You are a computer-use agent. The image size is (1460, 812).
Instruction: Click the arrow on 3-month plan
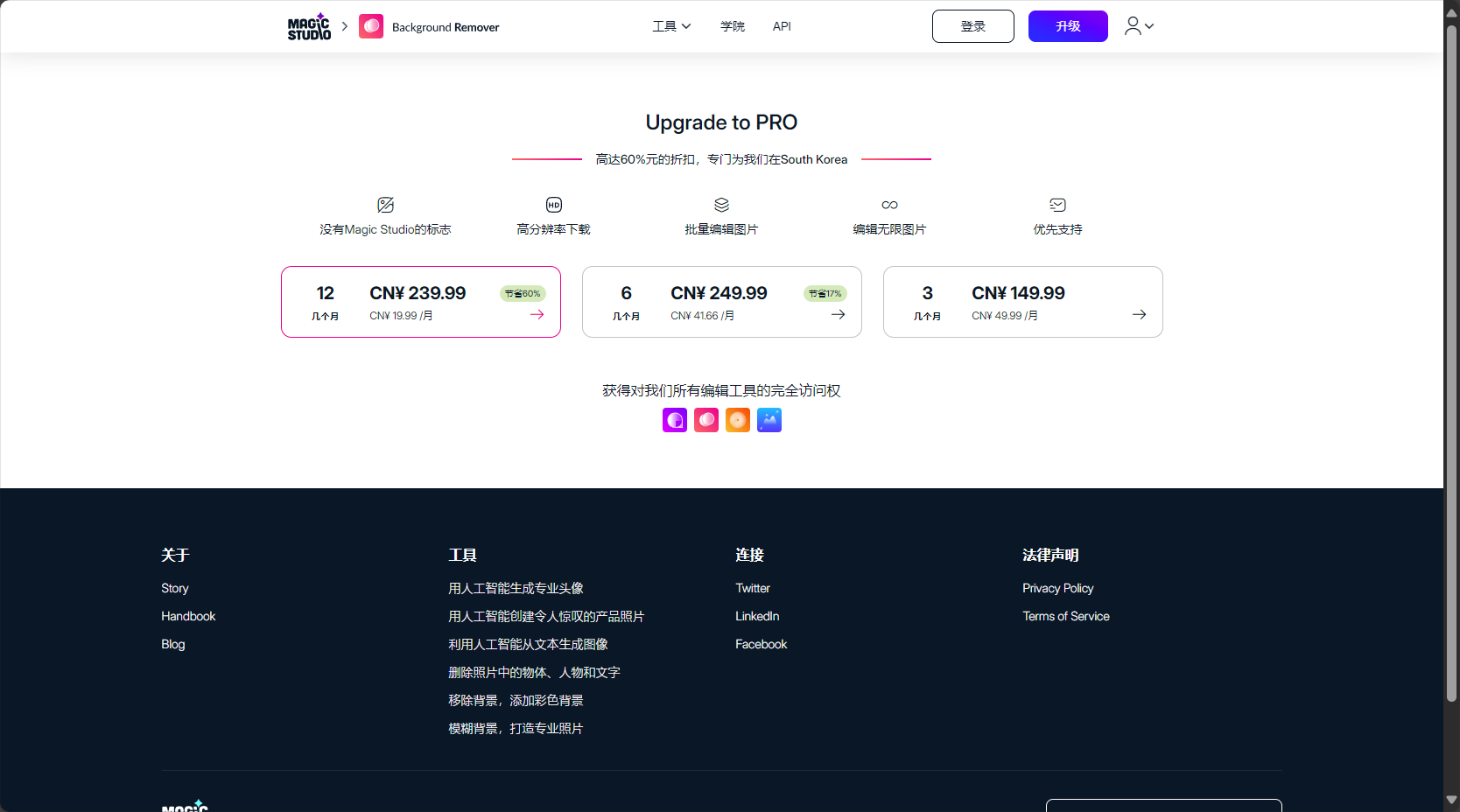tap(1139, 314)
